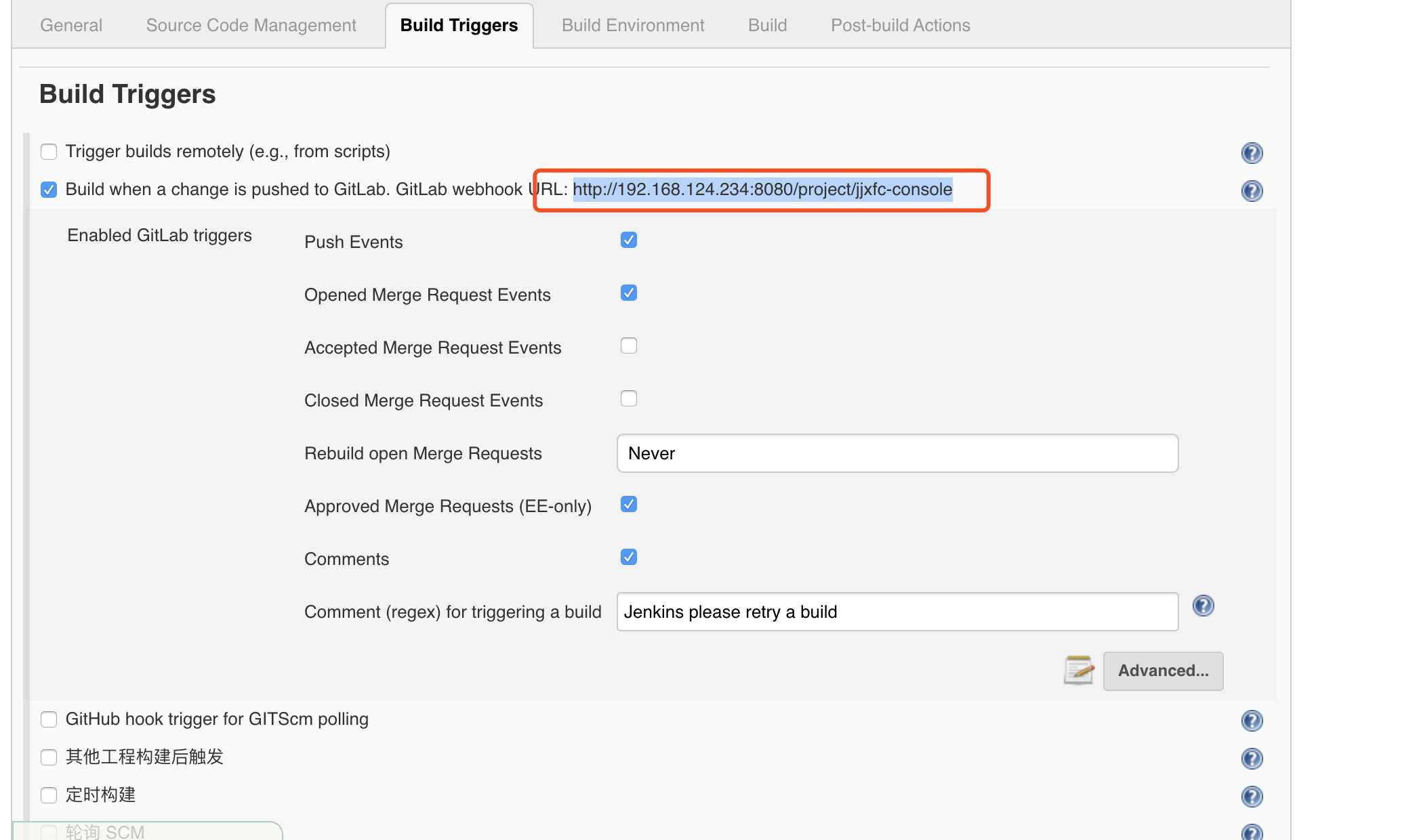Enable Accepted Merge Request Events checkbox
1419x840 pixels.
pyautogui.click(x=629, y=345)
